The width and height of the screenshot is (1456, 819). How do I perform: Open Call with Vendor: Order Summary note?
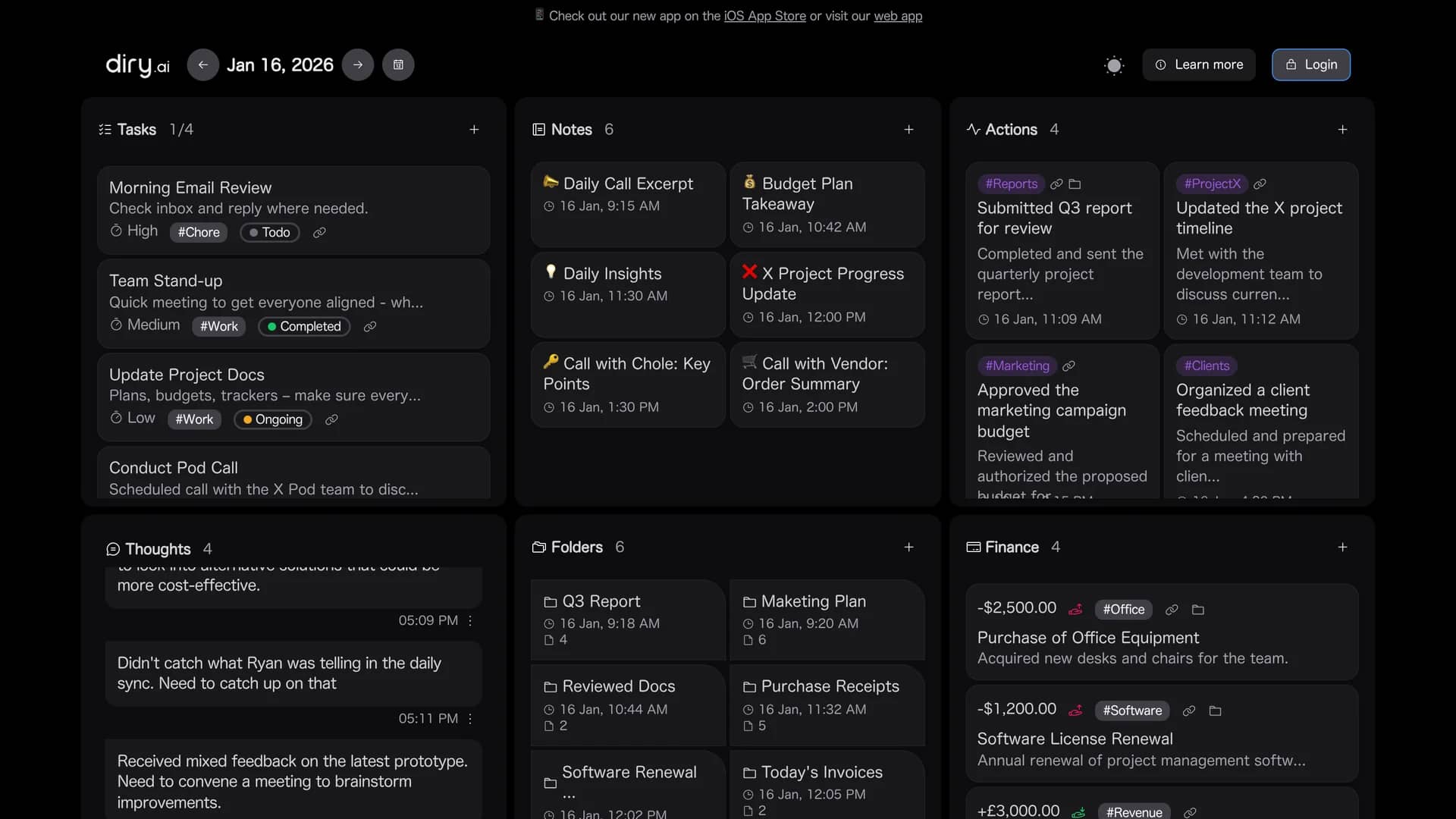827,384
